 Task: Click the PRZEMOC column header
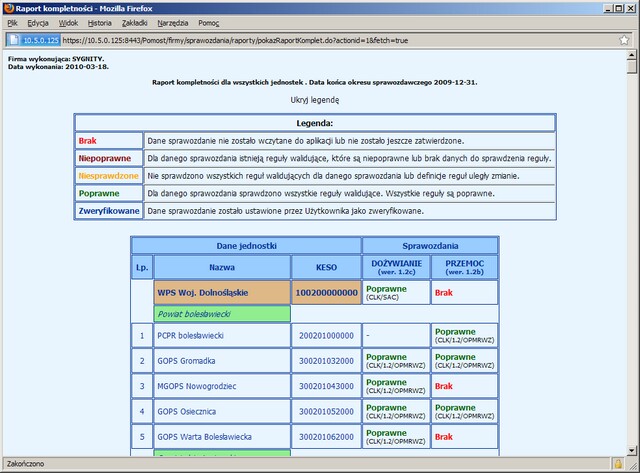point(463,267)
